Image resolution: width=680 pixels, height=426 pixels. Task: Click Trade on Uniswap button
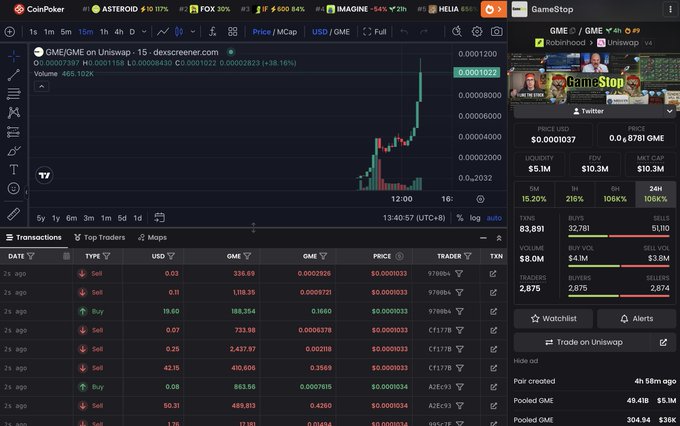pyautogui.click(x=583, y=342)
